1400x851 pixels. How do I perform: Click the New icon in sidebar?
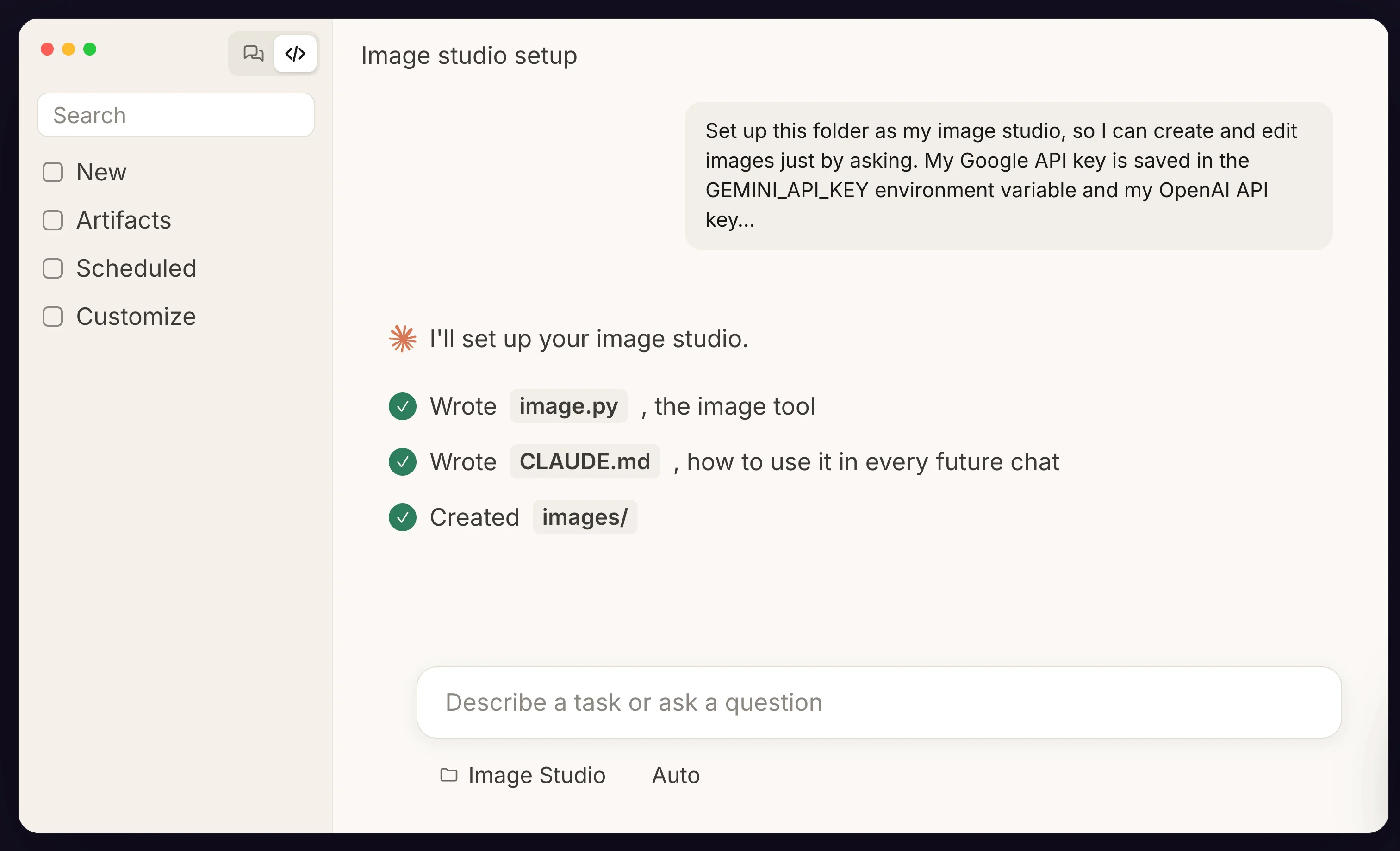pyautogui.click(x=53, y=172)
